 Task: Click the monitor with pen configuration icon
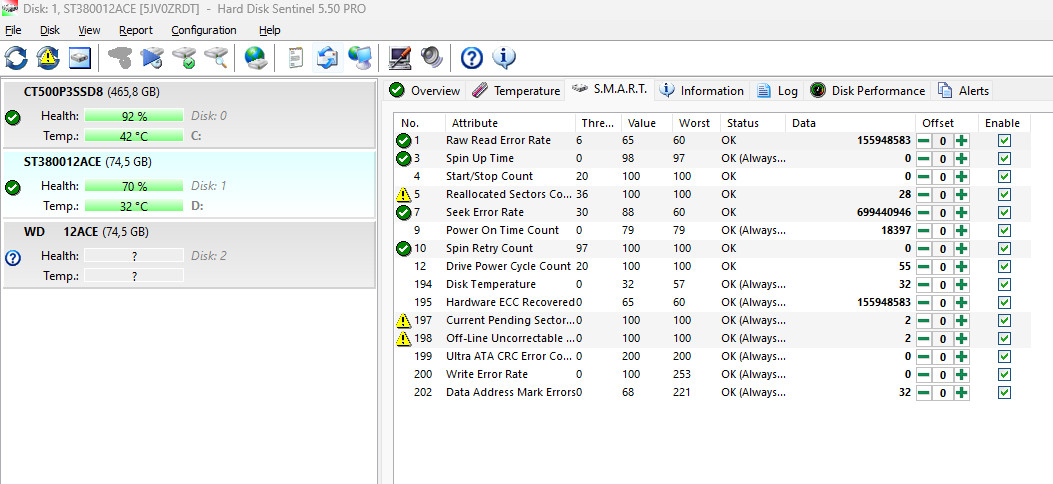coord(400,58)
